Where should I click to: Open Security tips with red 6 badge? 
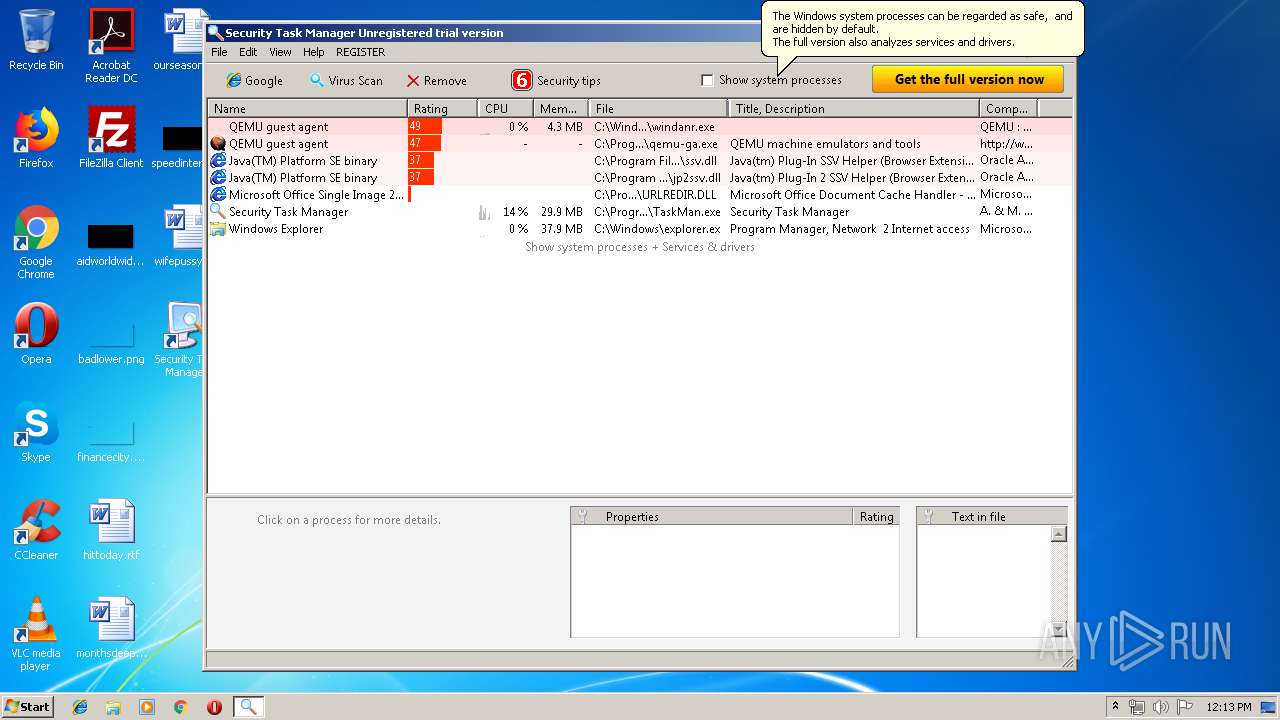[x=556, y=80]
